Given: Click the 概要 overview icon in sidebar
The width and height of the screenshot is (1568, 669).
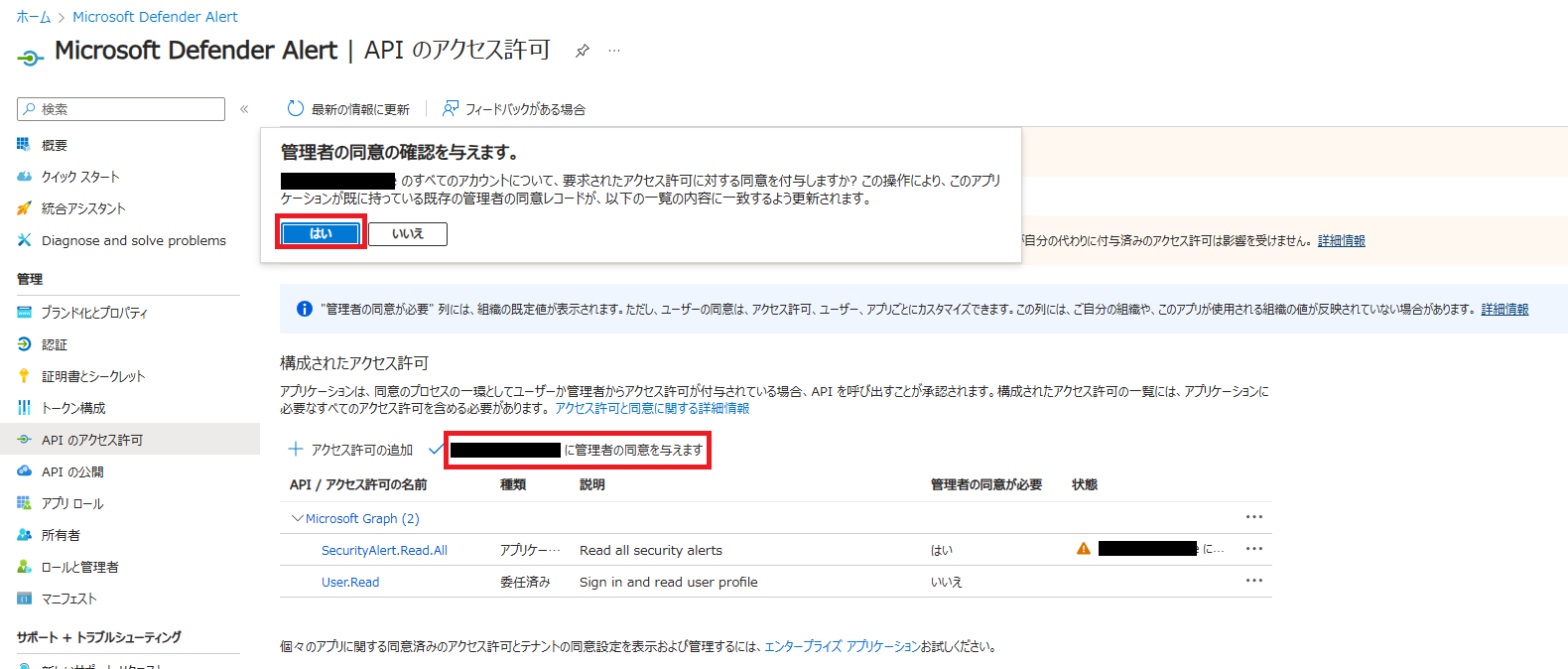Looking at the screenshot, I should coord(24,145).
